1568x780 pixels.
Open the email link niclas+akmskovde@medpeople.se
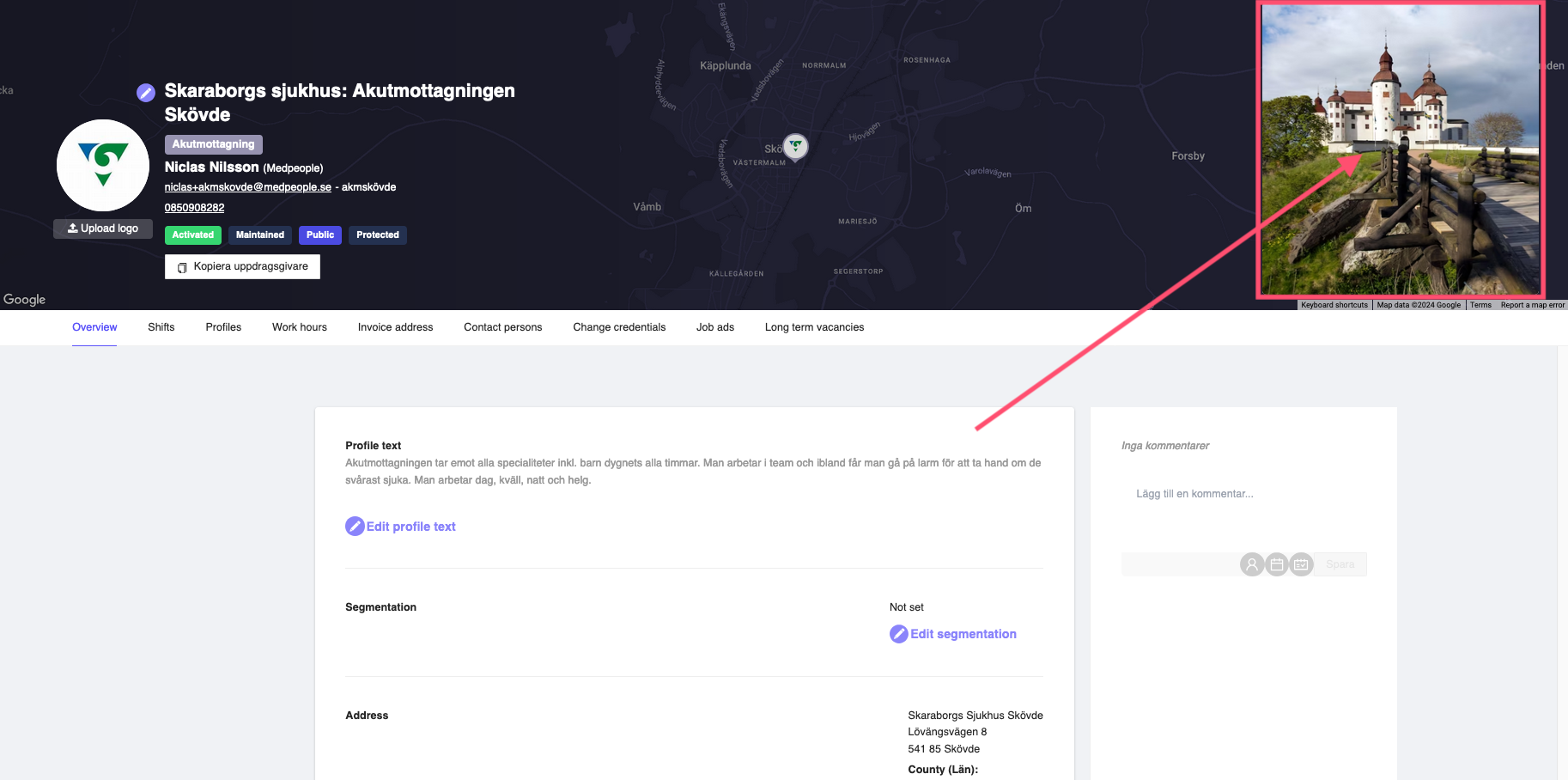pyautogui.click(x=246, y=186)
